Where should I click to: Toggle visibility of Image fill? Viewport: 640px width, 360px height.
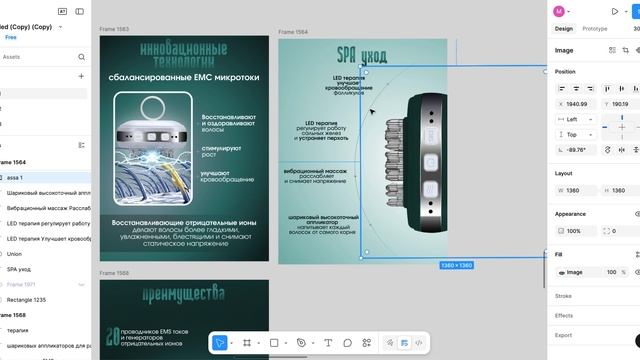pyautogui.click(x=638, y=272)
